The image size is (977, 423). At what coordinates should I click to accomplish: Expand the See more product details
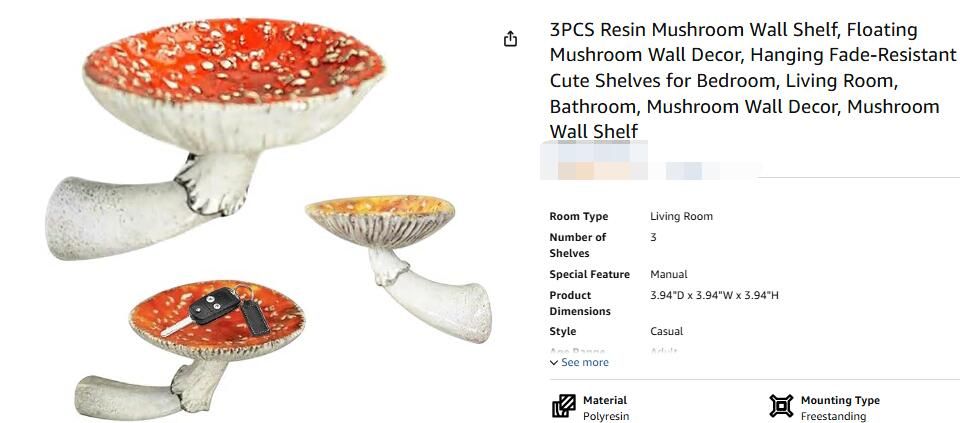[584, 362]
